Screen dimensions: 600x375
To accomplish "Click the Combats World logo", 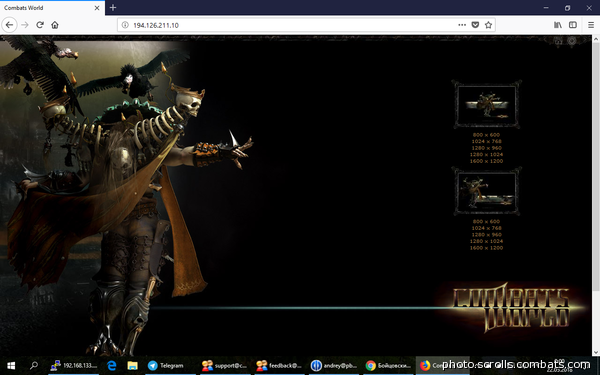I will pyautogui.click(x=511, y=308).
